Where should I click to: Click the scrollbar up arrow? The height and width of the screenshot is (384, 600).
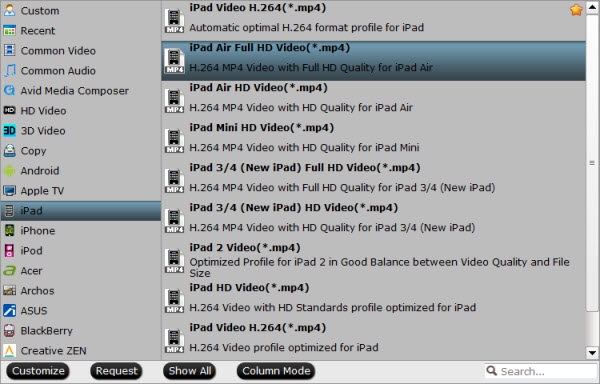coord(592,7)
